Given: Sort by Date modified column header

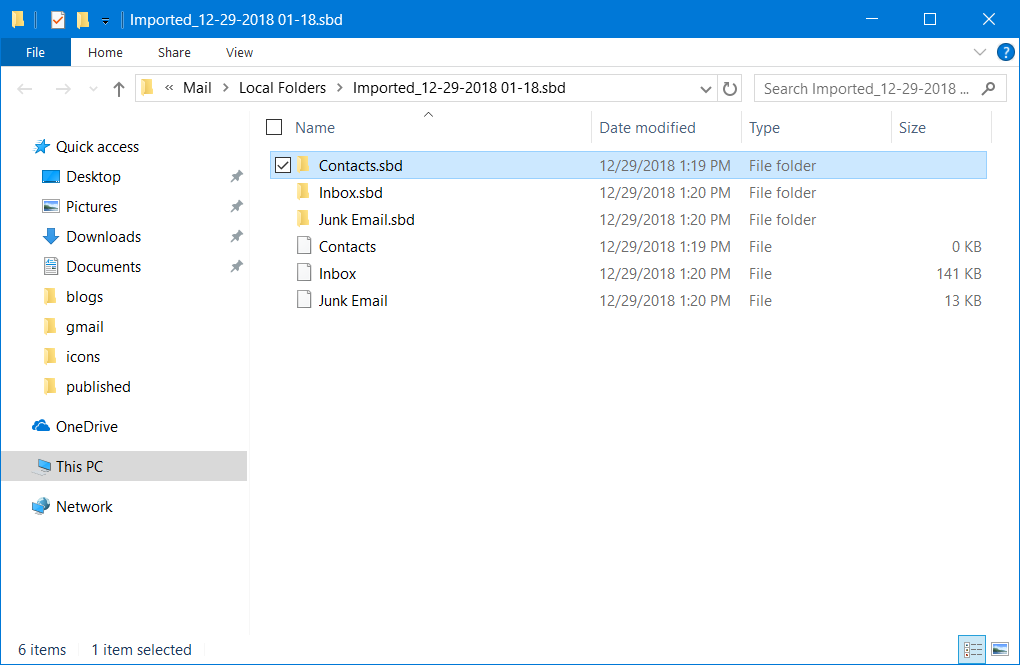Looking at the screenshot, I should (x=647, y=128).
